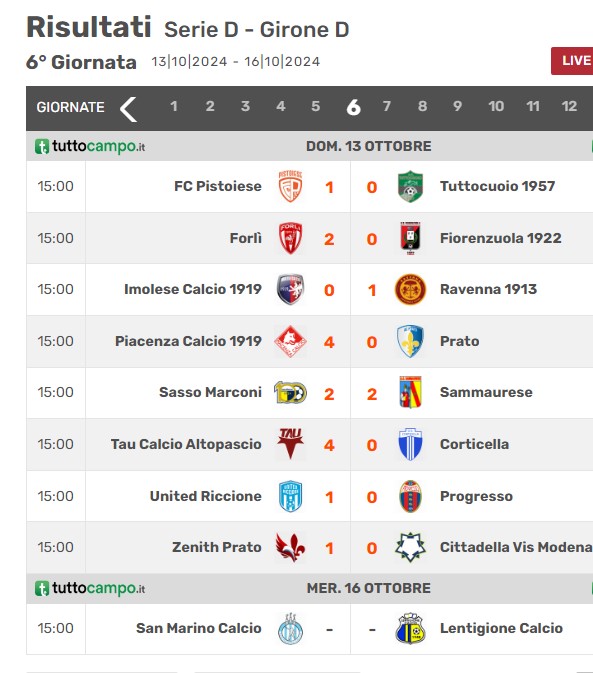This screenshot has height=673, width=593.
Task: Go to previous giornate with left chevron
Action: [128, 109]
